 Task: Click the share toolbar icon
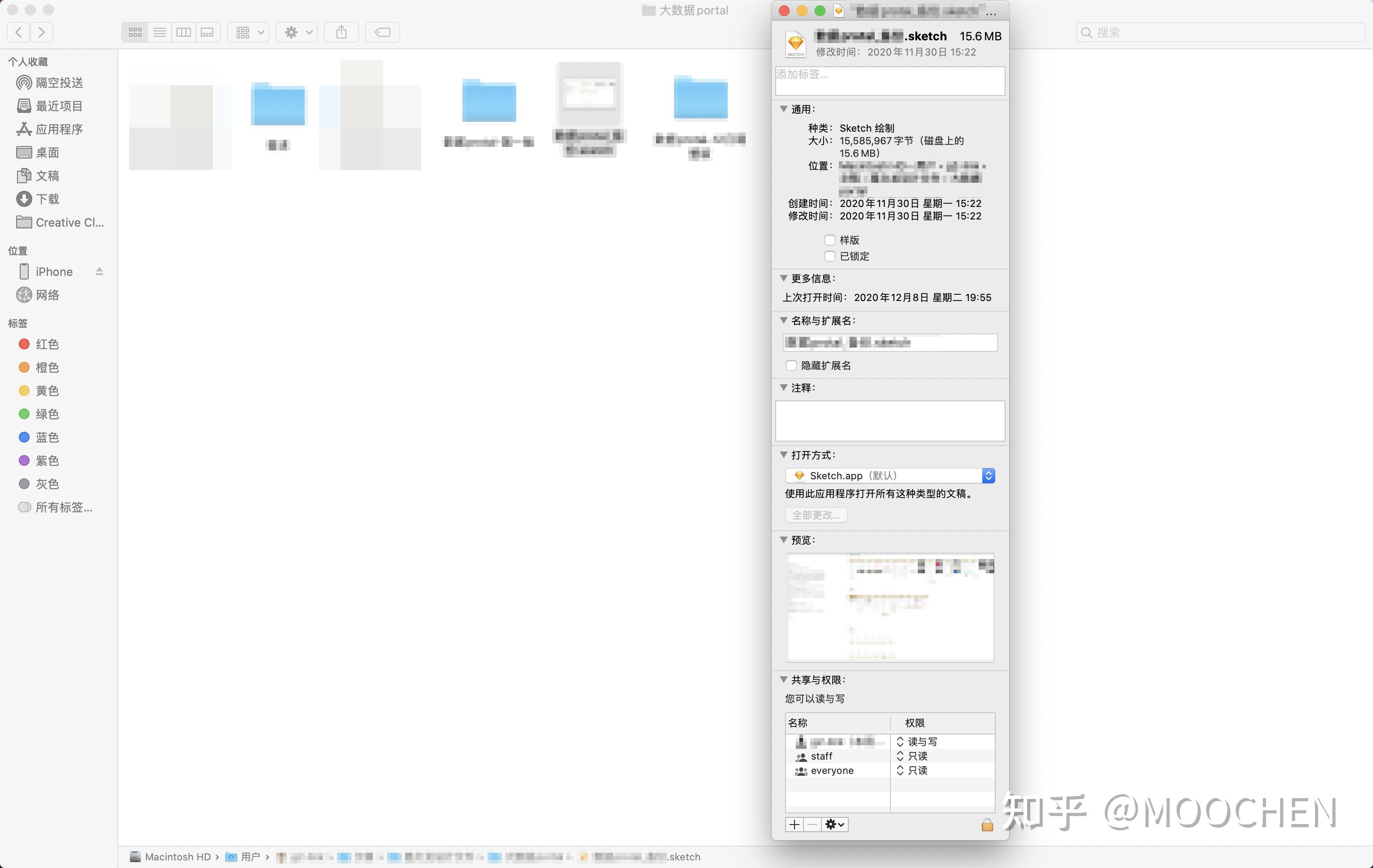click(x=341, y=33)
